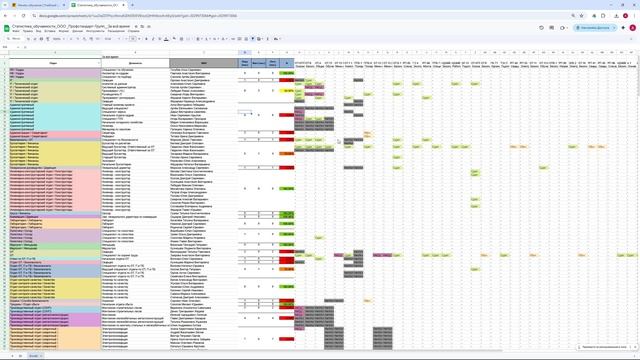The width and height of the screenshot is (640, 360).
Task: Toggle italic formatting
Action: [153, 39]
